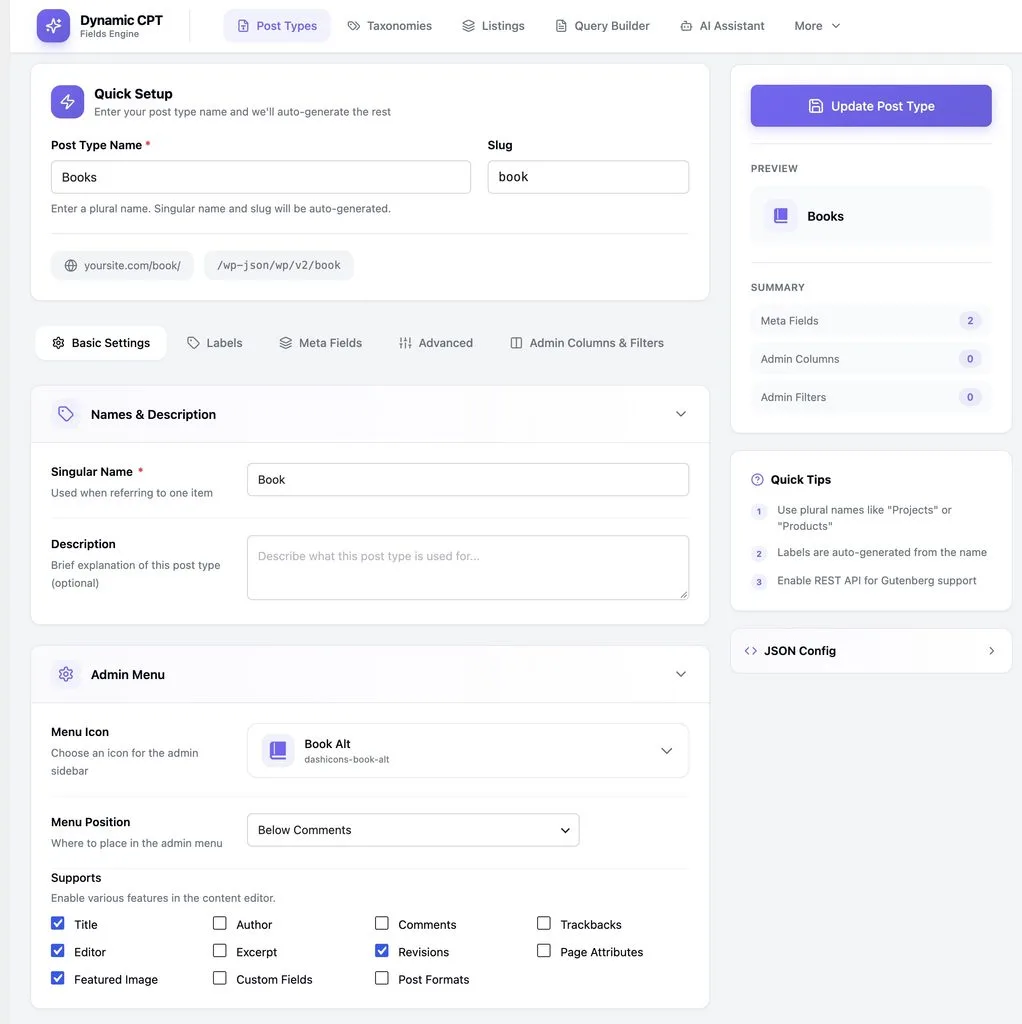Viewport: 1022px width, 1024px height.
Task: Uncheck the Title support checkbox
Action: click(57, 923)
